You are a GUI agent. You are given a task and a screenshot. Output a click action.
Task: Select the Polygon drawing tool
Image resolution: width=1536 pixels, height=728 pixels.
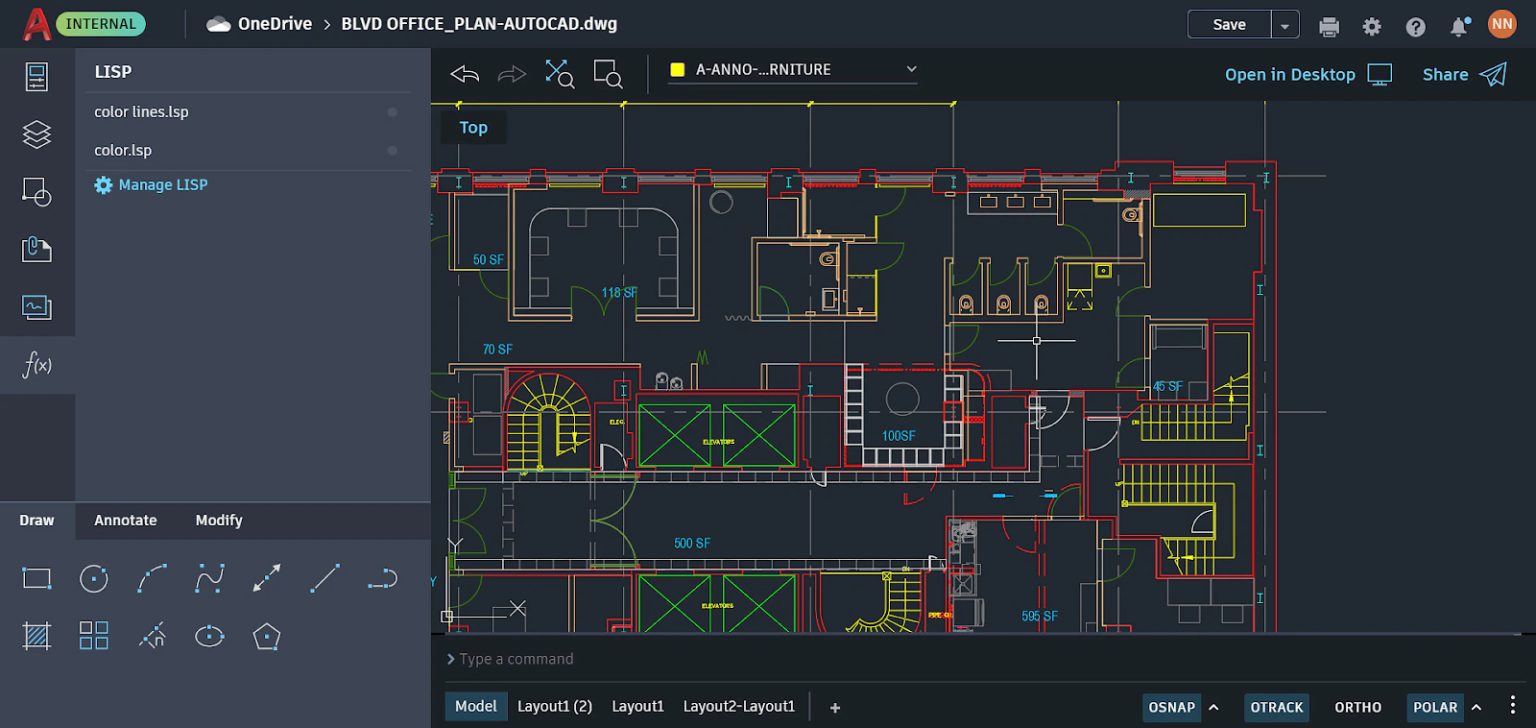pos(266,635)
